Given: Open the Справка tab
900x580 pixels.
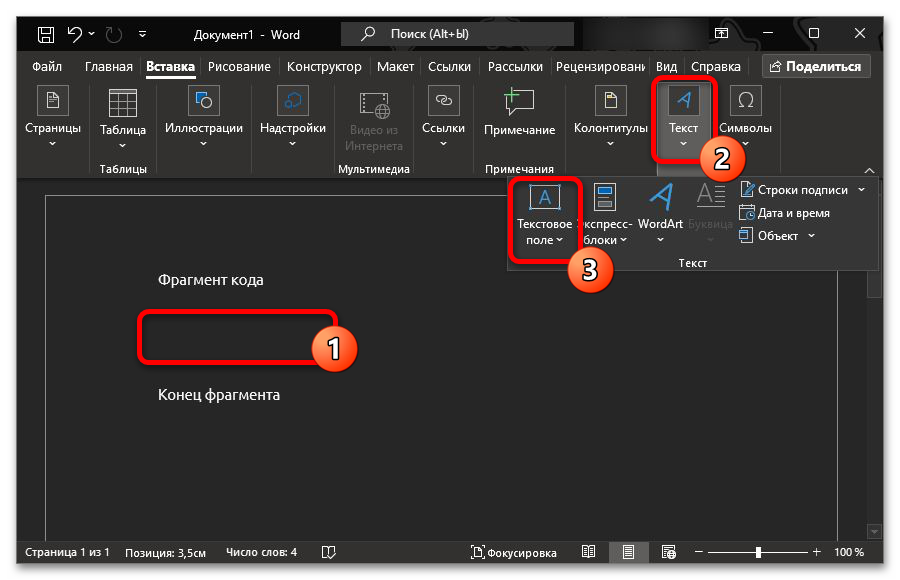Looking at the screenshot, I should coord(716,67).
